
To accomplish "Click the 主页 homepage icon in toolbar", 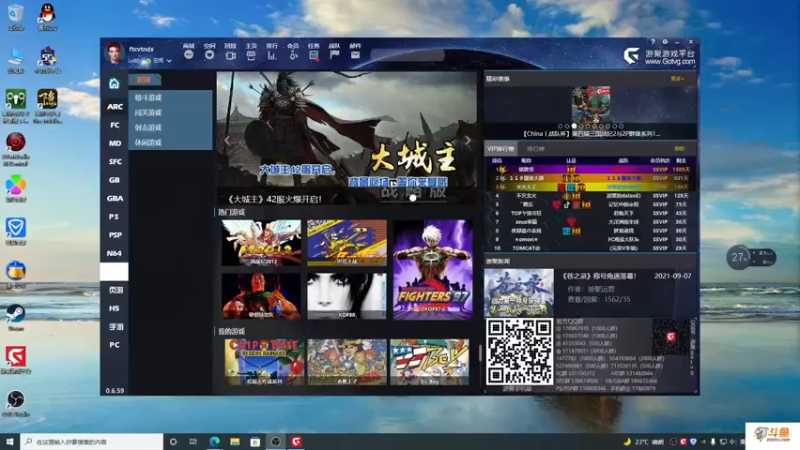I will (x=251, y=55).
